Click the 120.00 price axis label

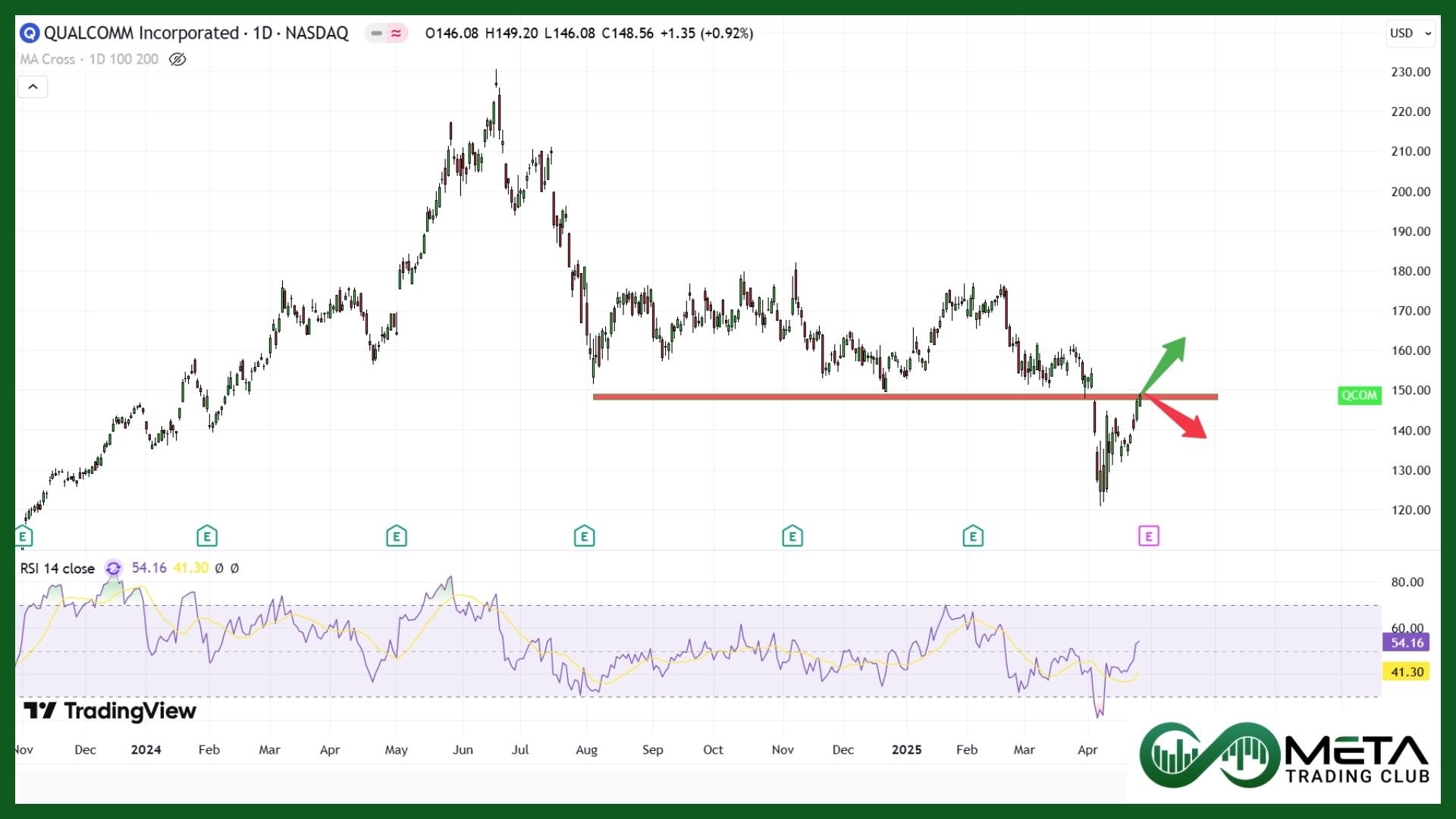(x=1410, y=510)
